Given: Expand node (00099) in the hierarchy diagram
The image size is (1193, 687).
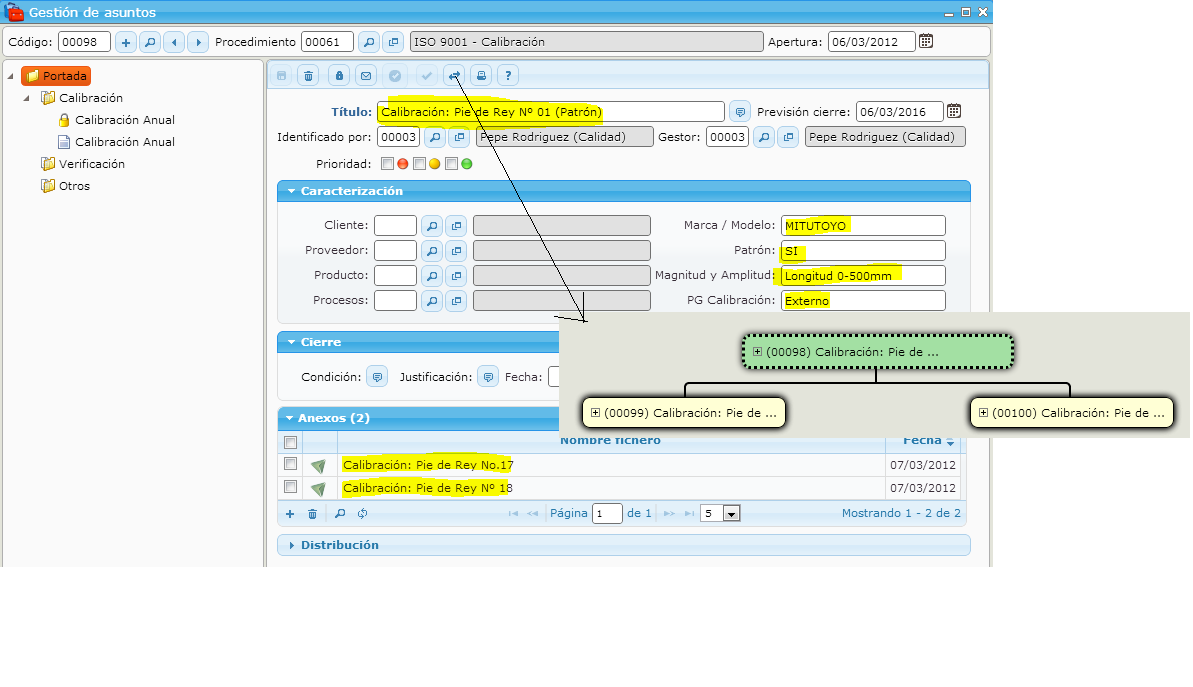Looking at the screenshot, I should [x=596, y=412].
